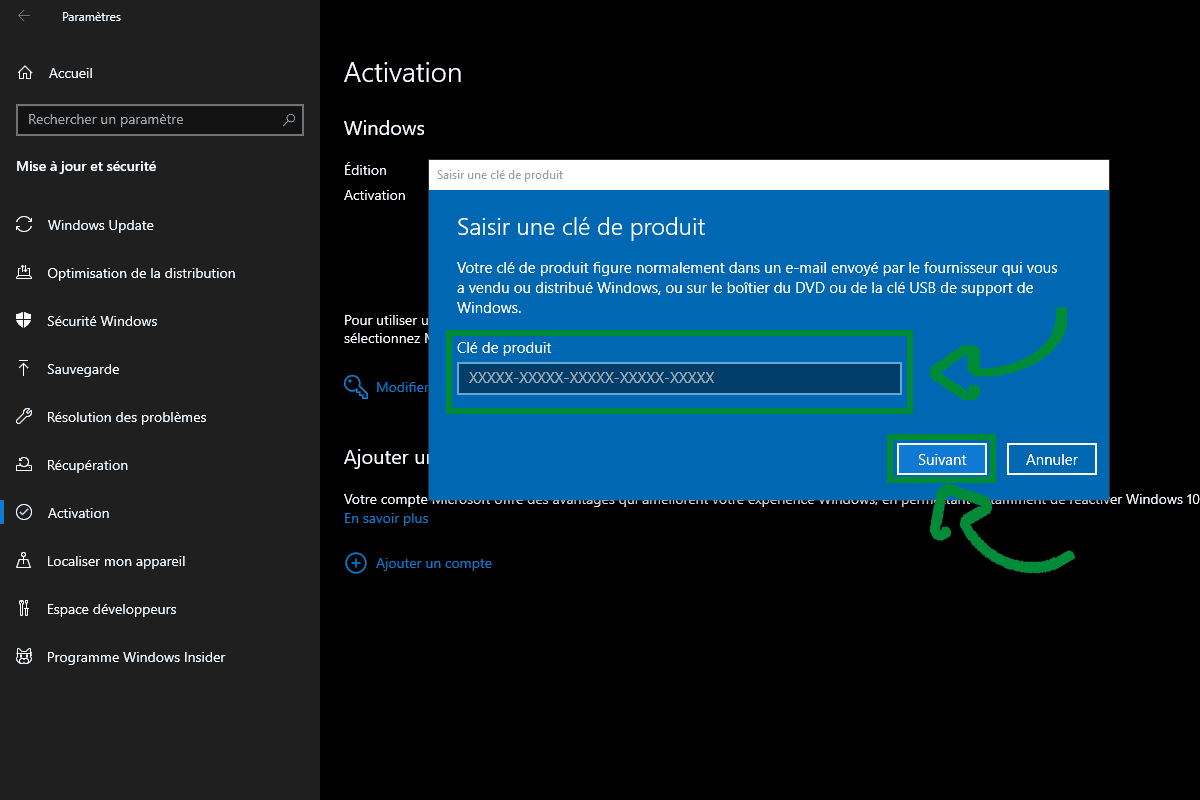This screenshot has width=1200, height=800.
Task: Click the Mise à jour et sécurité heading
Action: click(86, 167)
